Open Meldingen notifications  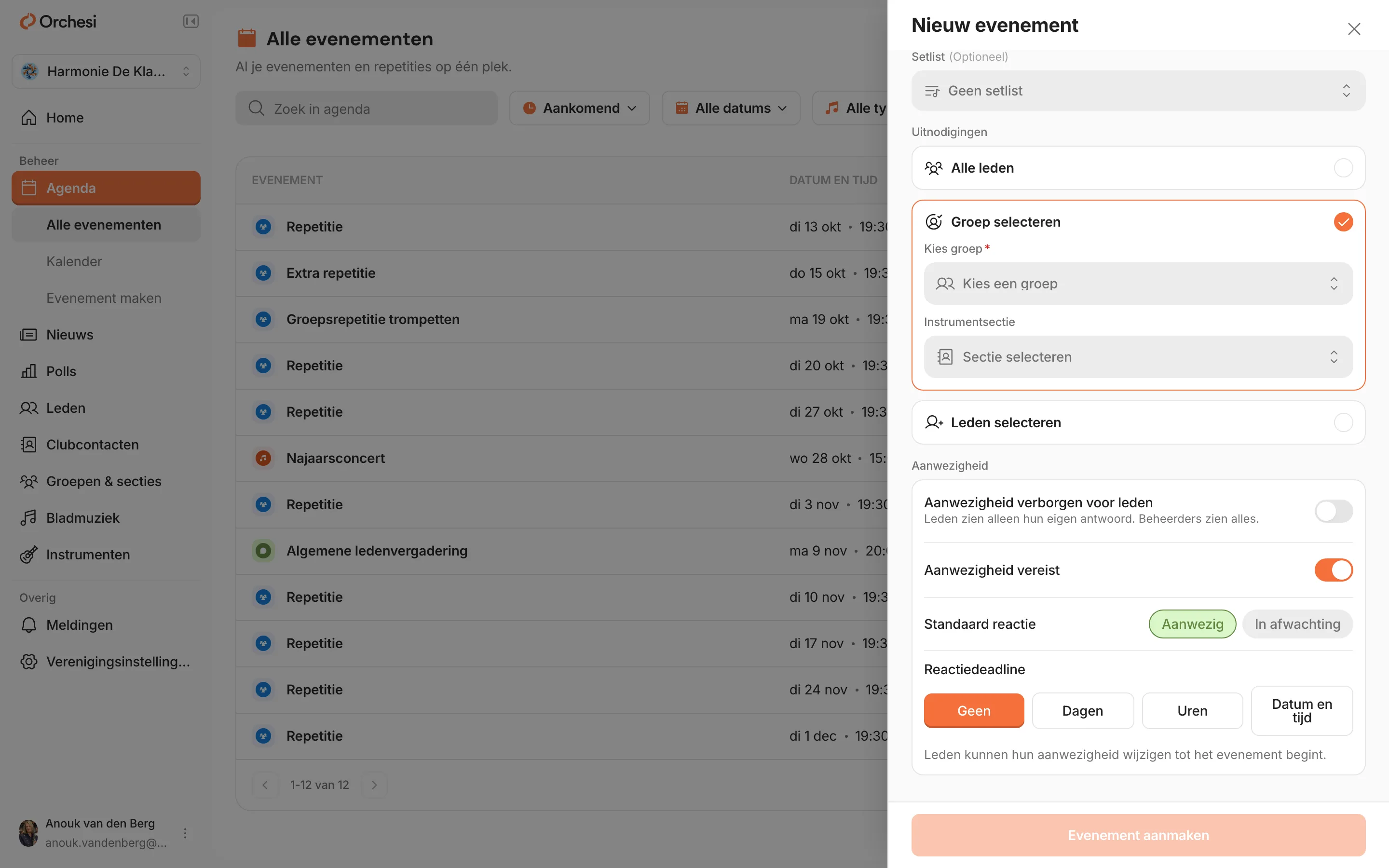[x=106, y=625]
